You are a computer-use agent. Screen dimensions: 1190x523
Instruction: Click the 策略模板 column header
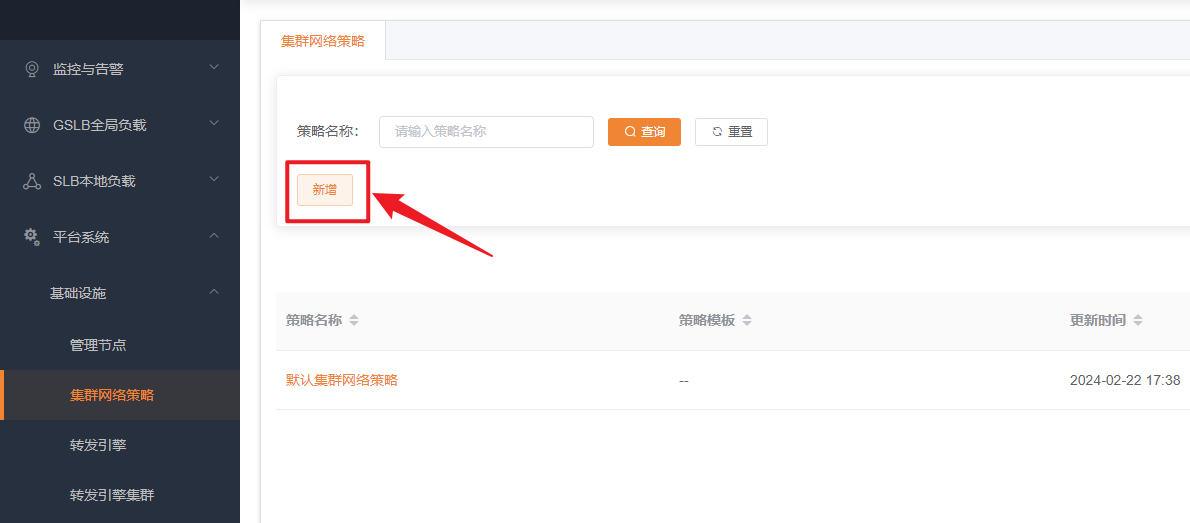click(707, 320)
